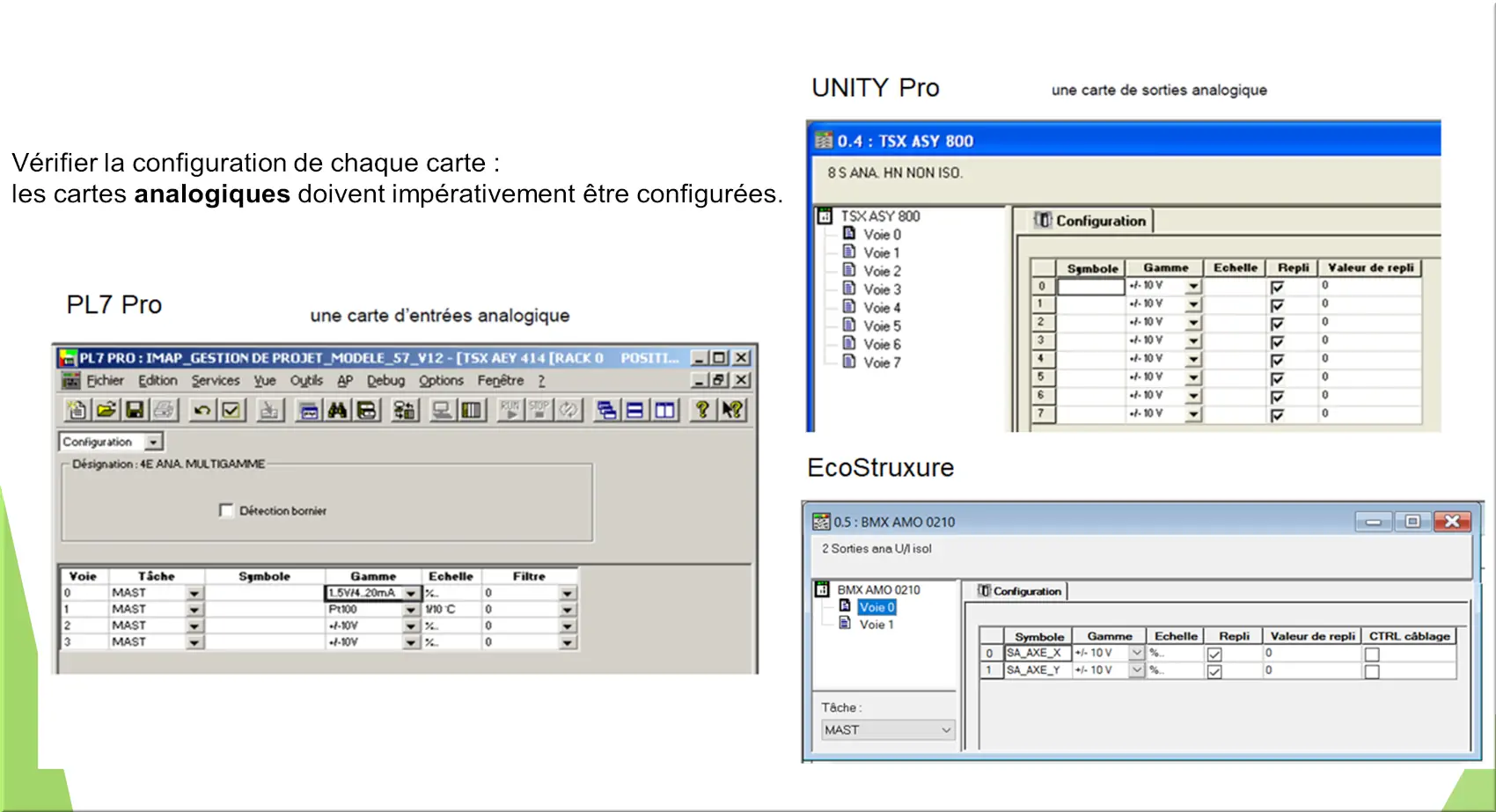Open Gamme 1.5V/4..20mA dropdown for Voie 0

(411, 593)
